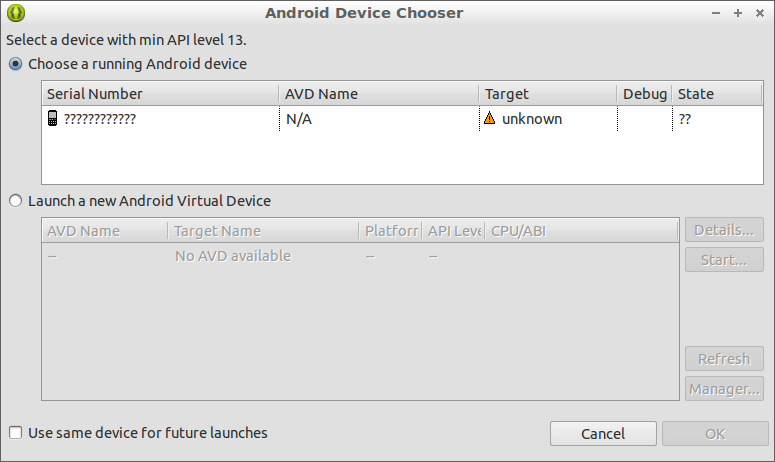
Task: Click the Debug column header
Action: [644, 94]
